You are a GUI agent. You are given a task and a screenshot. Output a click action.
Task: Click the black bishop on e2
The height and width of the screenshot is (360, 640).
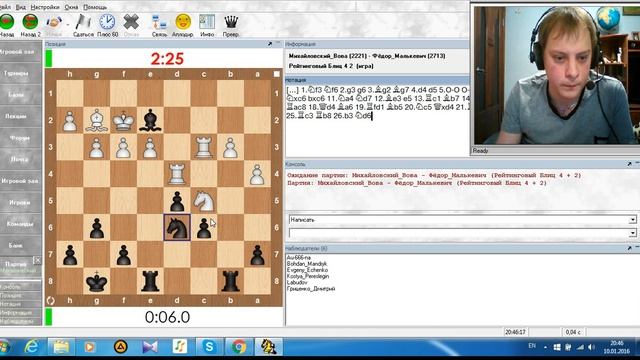tap(150, 120)
